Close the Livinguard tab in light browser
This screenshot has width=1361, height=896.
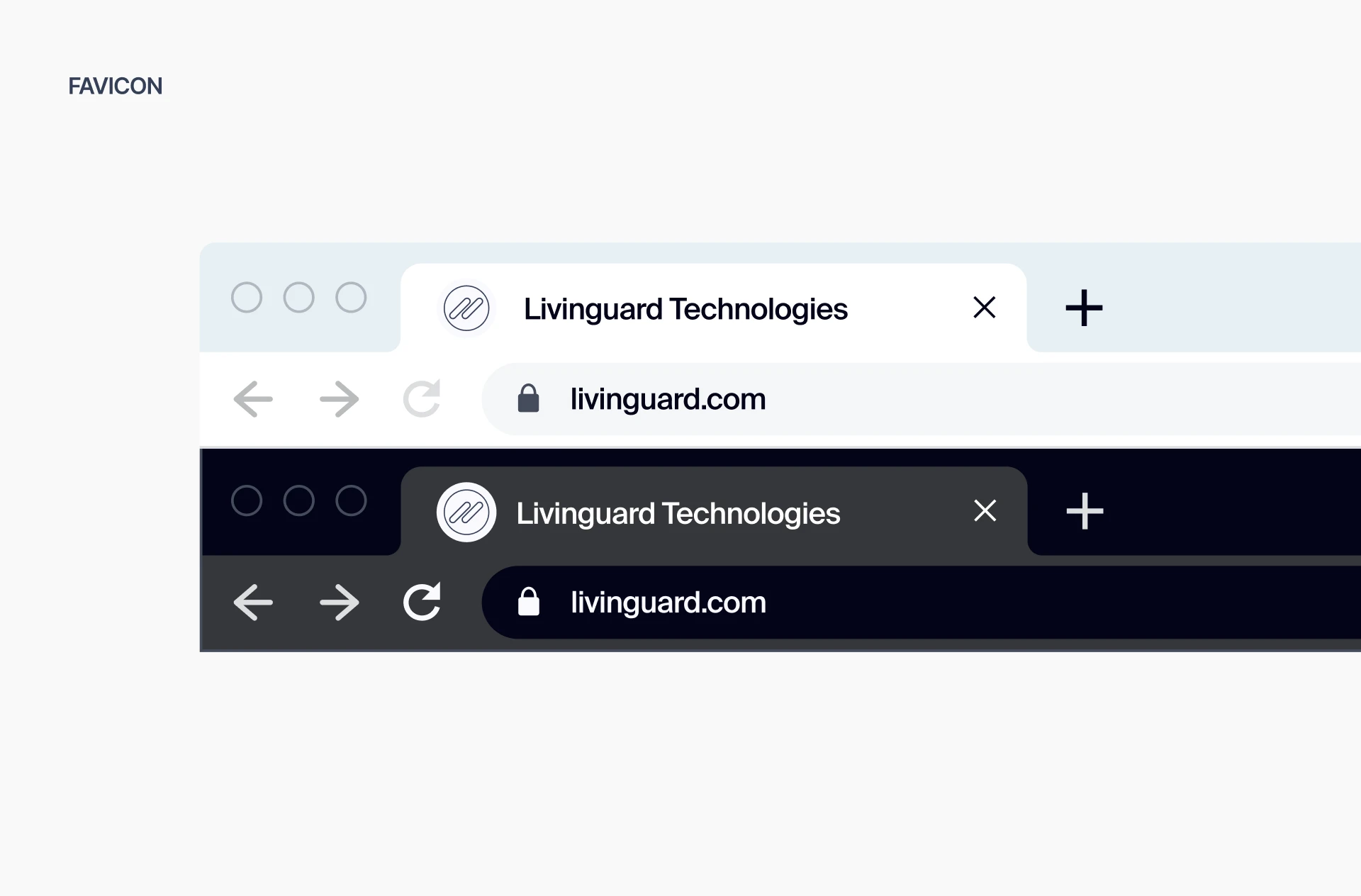click(x=985, y=308)
